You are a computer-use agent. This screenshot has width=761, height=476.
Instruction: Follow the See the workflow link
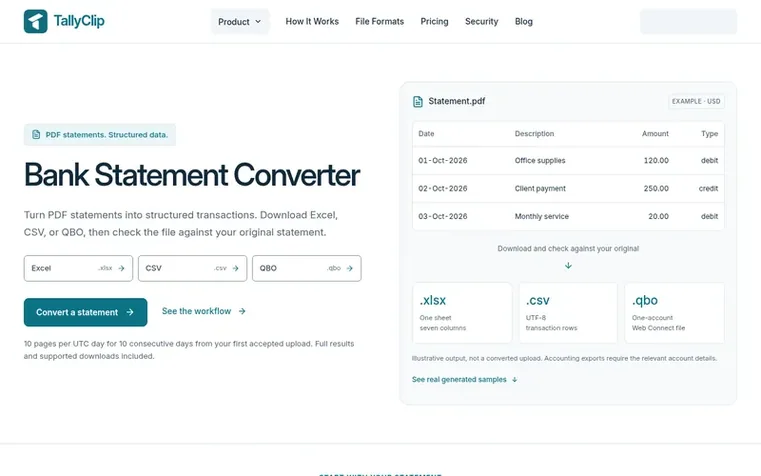click(x=204, y=311)
